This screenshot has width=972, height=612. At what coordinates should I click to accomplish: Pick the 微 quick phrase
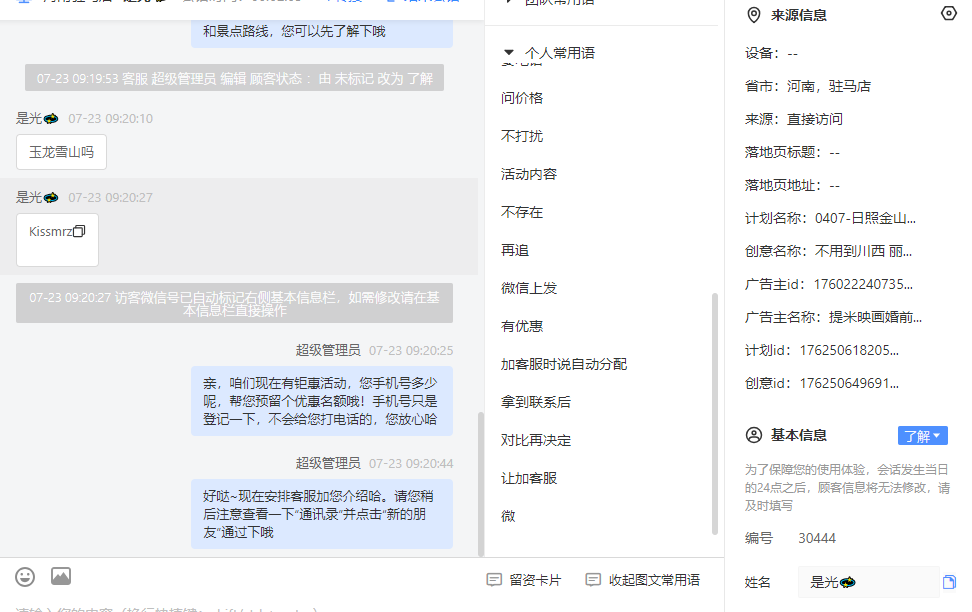coord(508,516)
